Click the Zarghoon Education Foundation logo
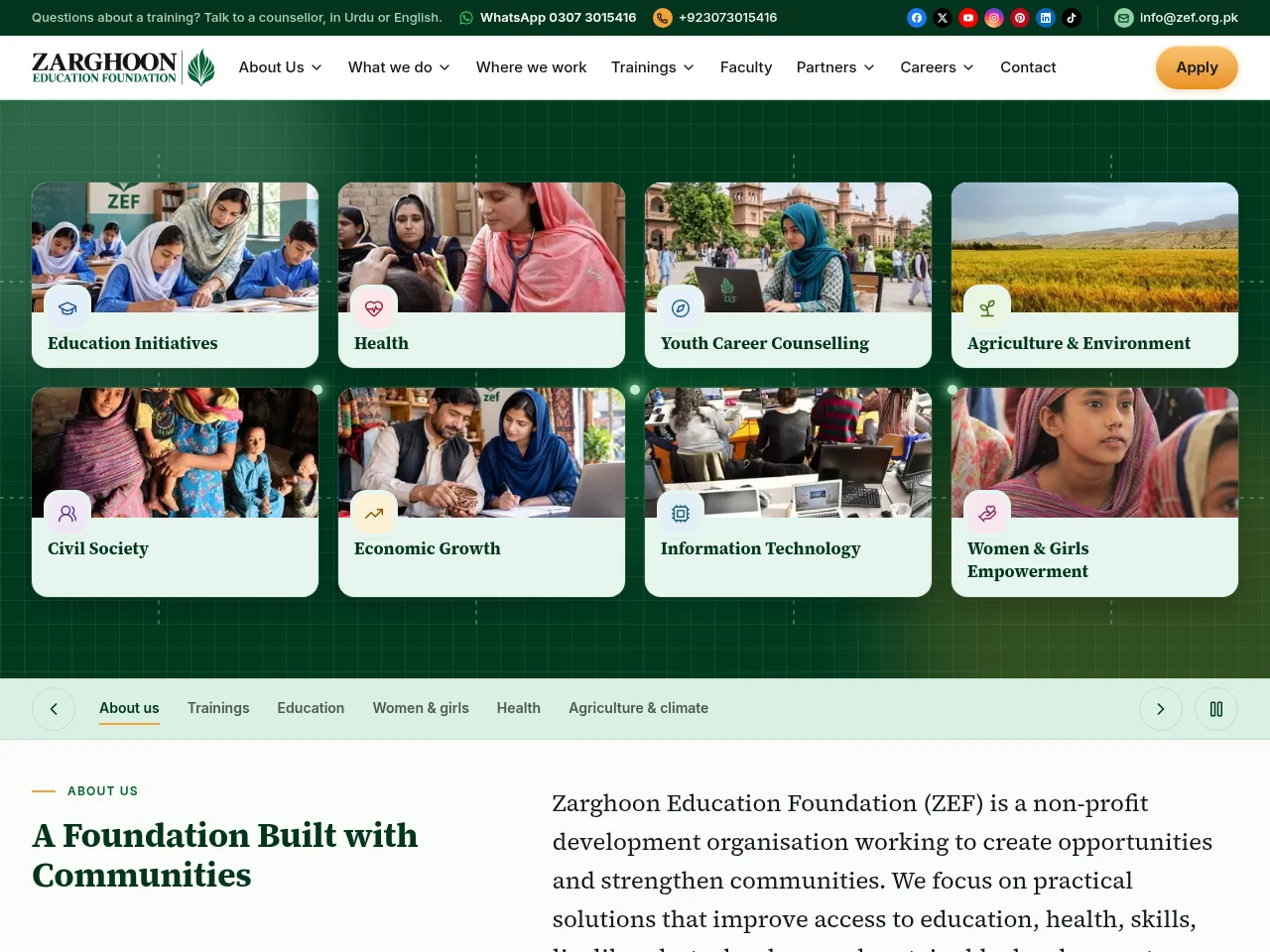 click(x=123, y=67)
